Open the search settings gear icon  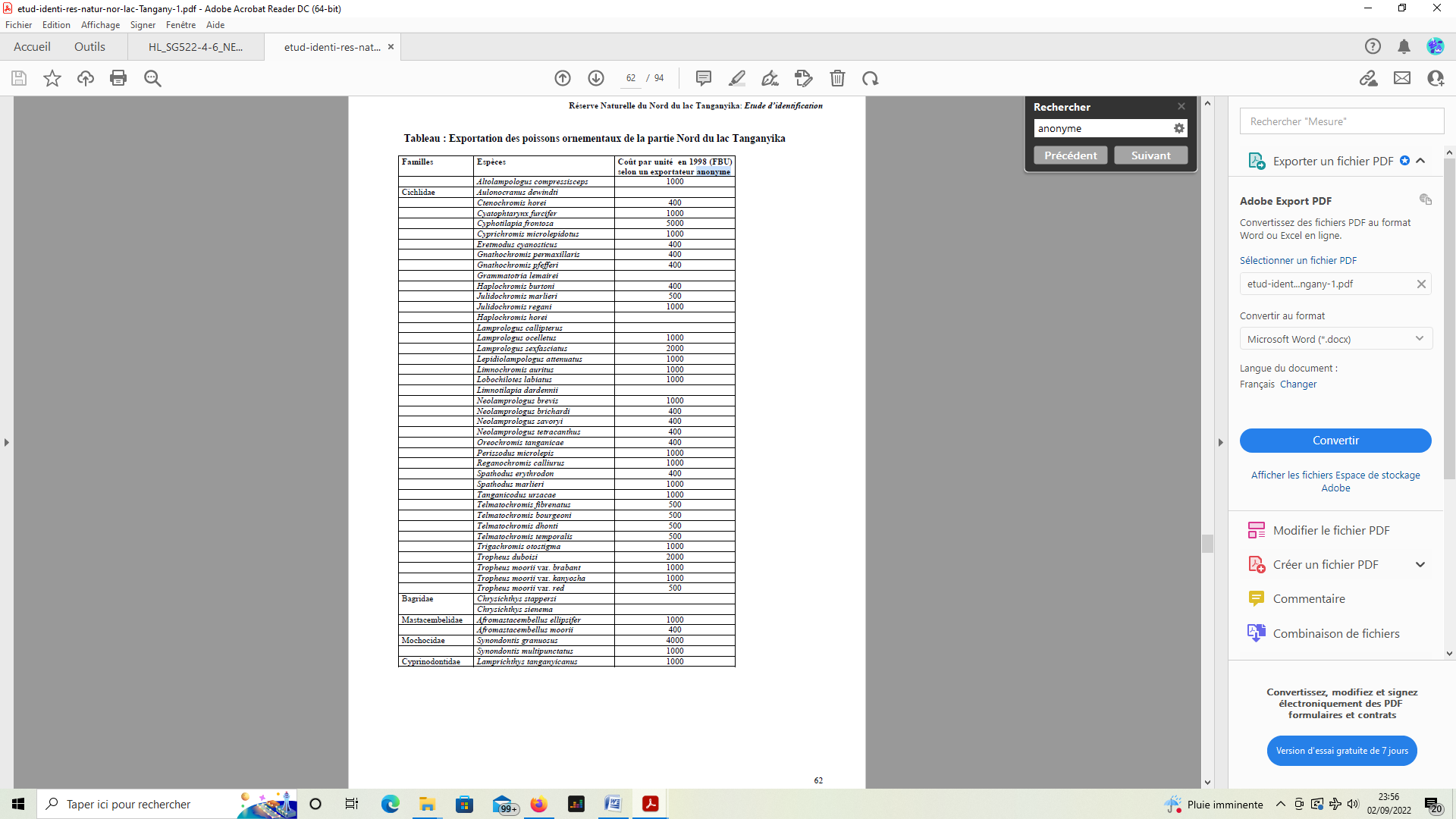(1178, 128)
